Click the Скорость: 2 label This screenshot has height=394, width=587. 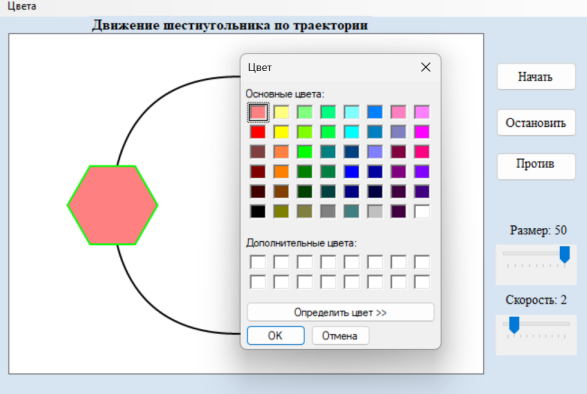[x=536, y=300]
